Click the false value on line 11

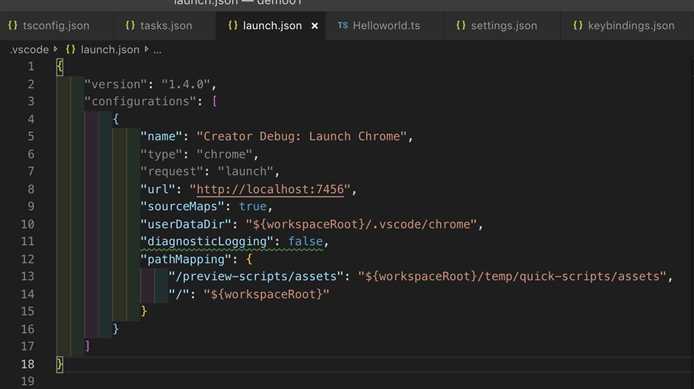click(x=305, y=241)
